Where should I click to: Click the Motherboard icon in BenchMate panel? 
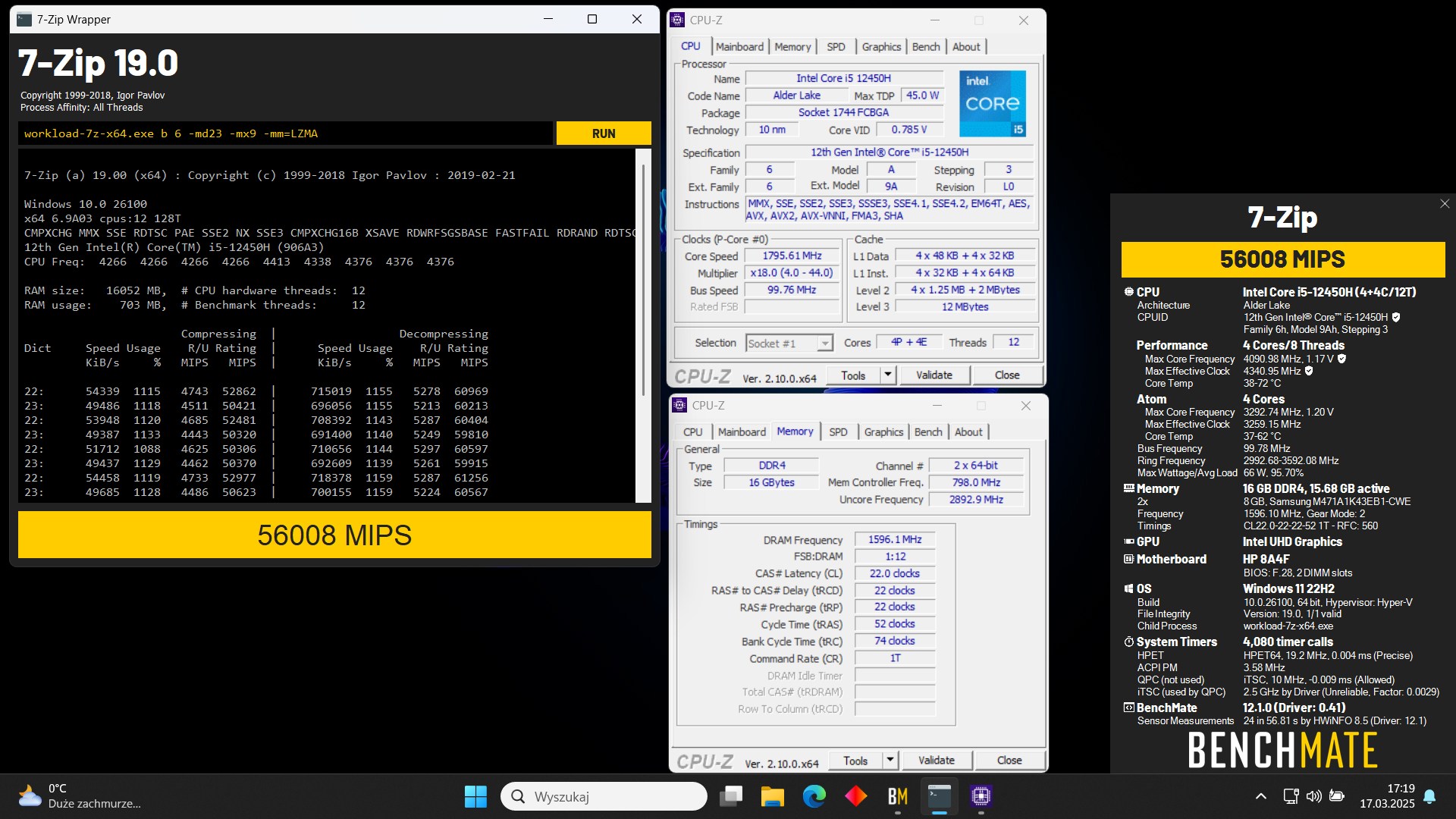(x=1128, y=560)
